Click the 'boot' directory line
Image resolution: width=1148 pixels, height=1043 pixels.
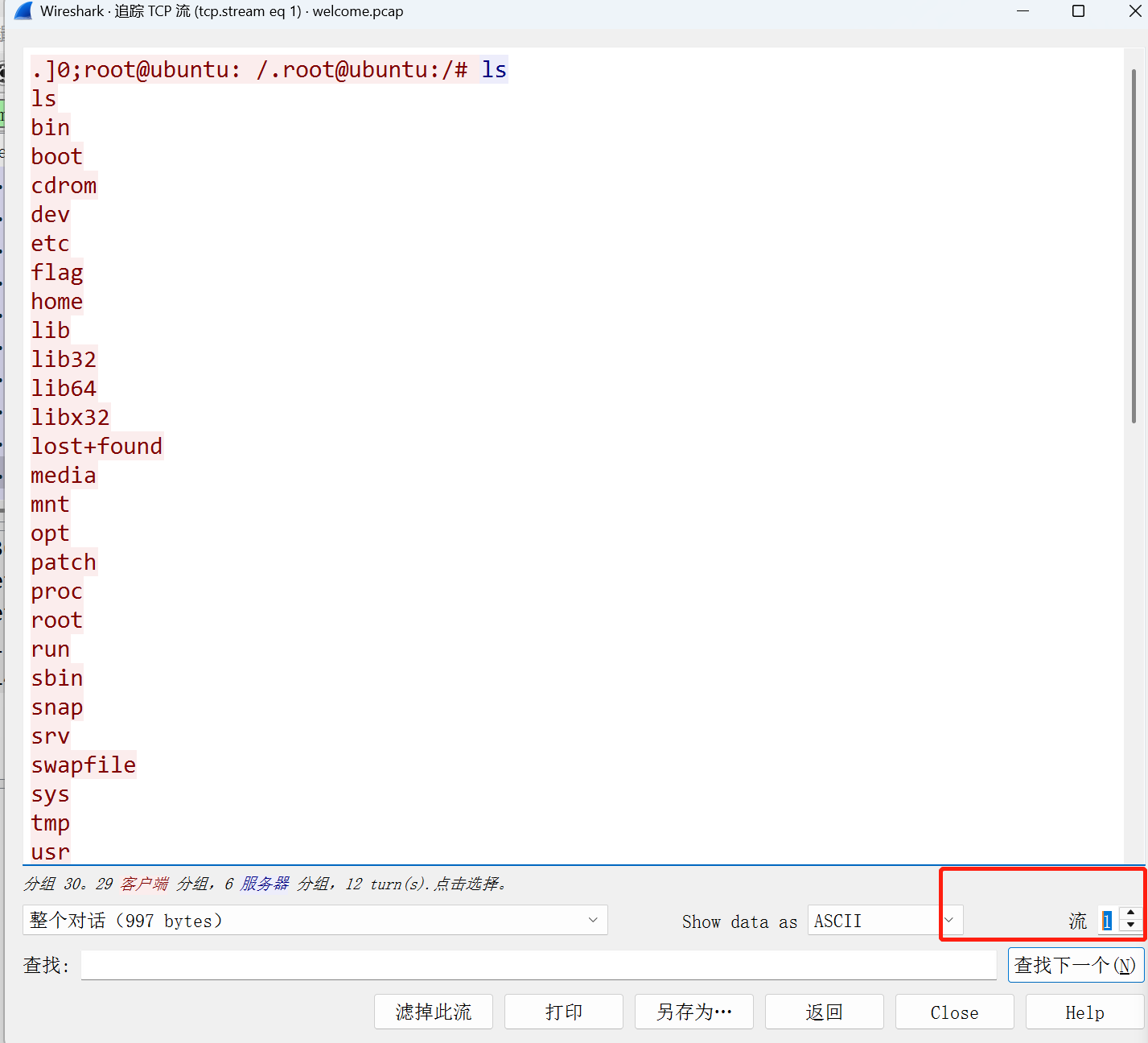tap(57, 157)
